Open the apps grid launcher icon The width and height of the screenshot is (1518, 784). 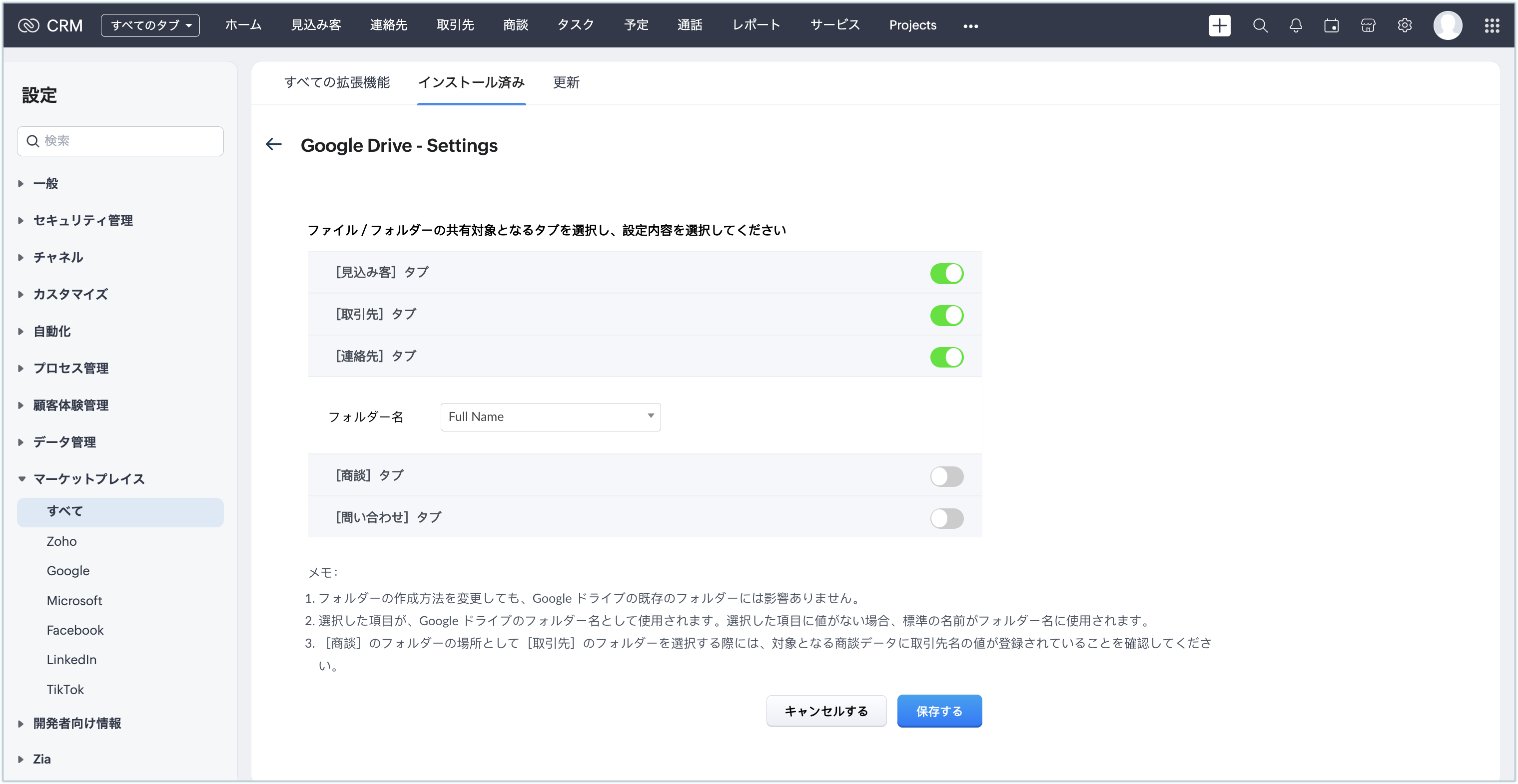click(1492, 25)
